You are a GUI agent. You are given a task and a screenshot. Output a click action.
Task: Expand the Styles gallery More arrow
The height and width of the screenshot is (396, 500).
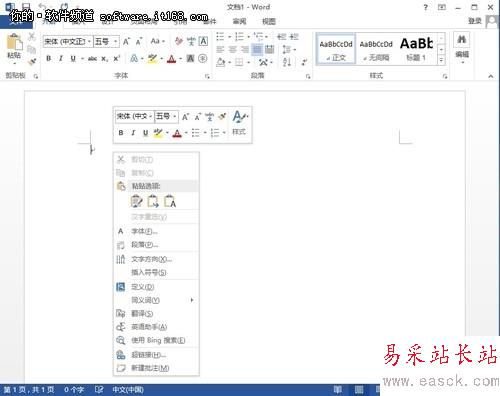click(x=441, y=60)
